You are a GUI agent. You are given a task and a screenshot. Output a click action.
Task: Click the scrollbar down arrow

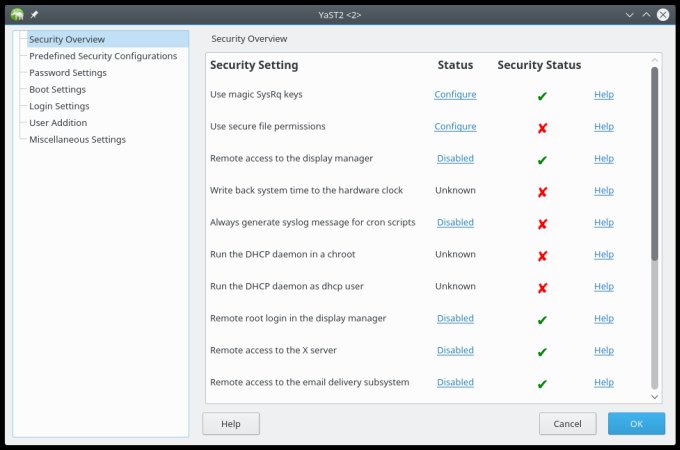[x=654, y=397]
